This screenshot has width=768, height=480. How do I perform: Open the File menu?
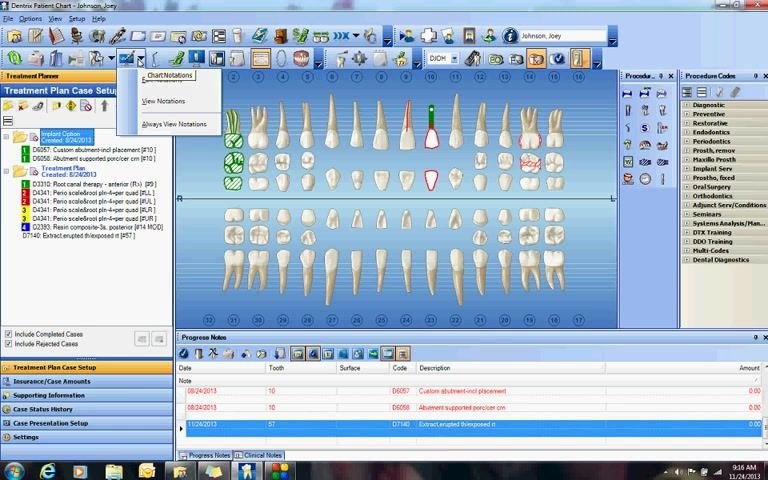pyautogui.click(x=8, y=19)
